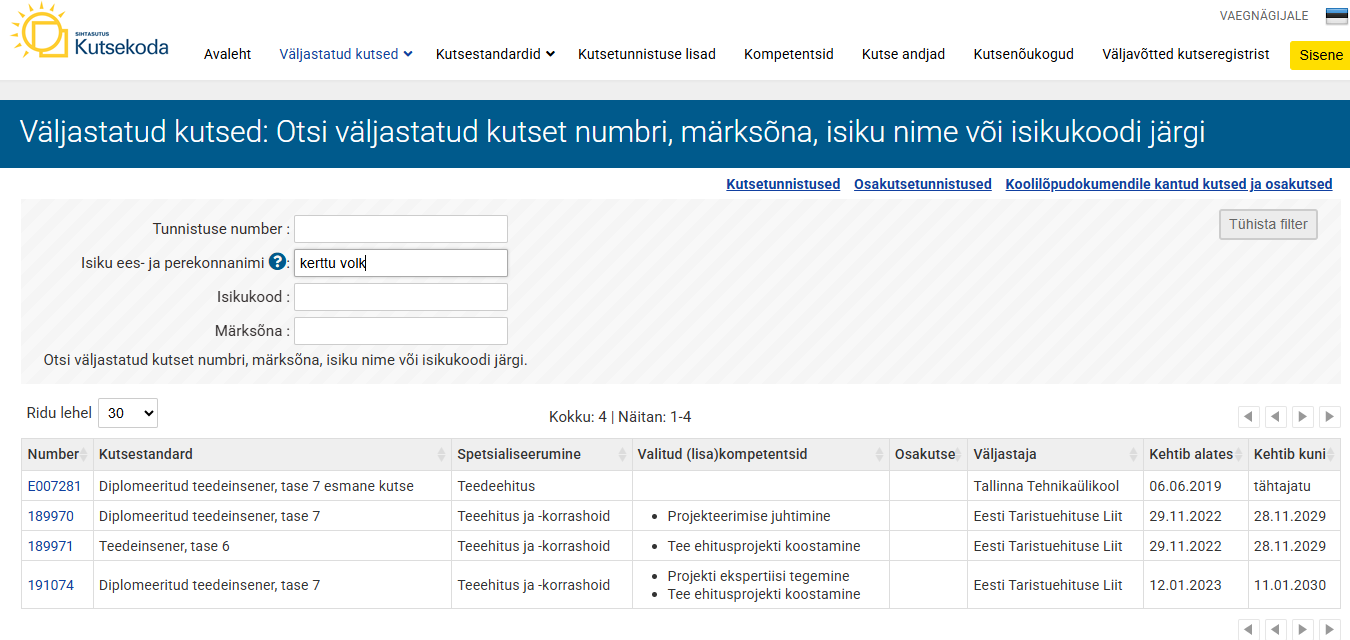Image resolution: width=1350 pixels, height=640 pixels.
Task: Open the VAEGNÄGIJALE accessibility link
Action: tap(1264, 16)
